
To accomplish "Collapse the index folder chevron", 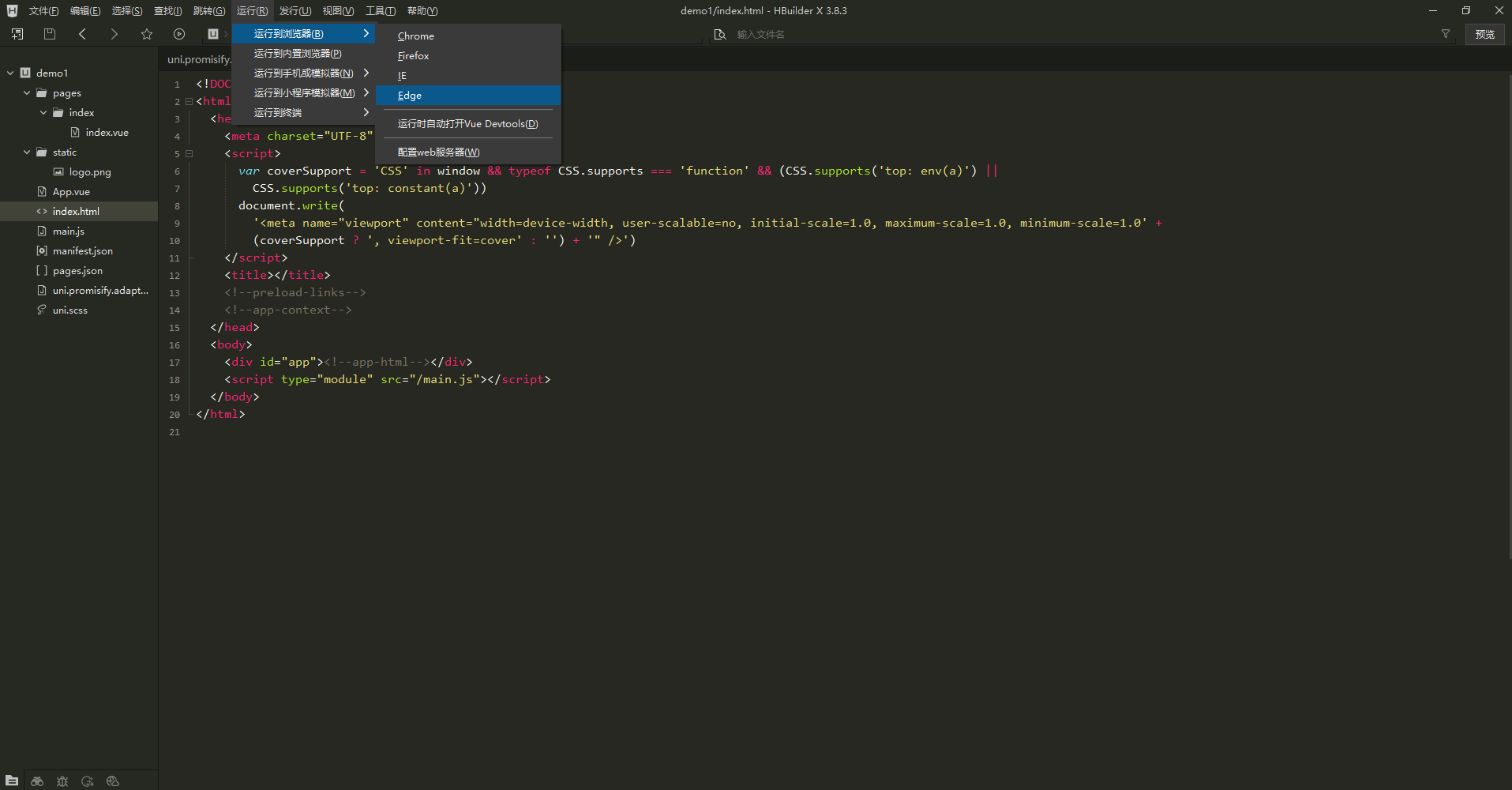I will pos(43,112).
